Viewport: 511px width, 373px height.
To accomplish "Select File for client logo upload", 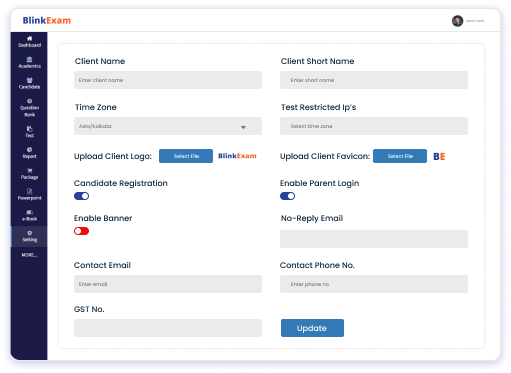I will (x=186, y=156).
